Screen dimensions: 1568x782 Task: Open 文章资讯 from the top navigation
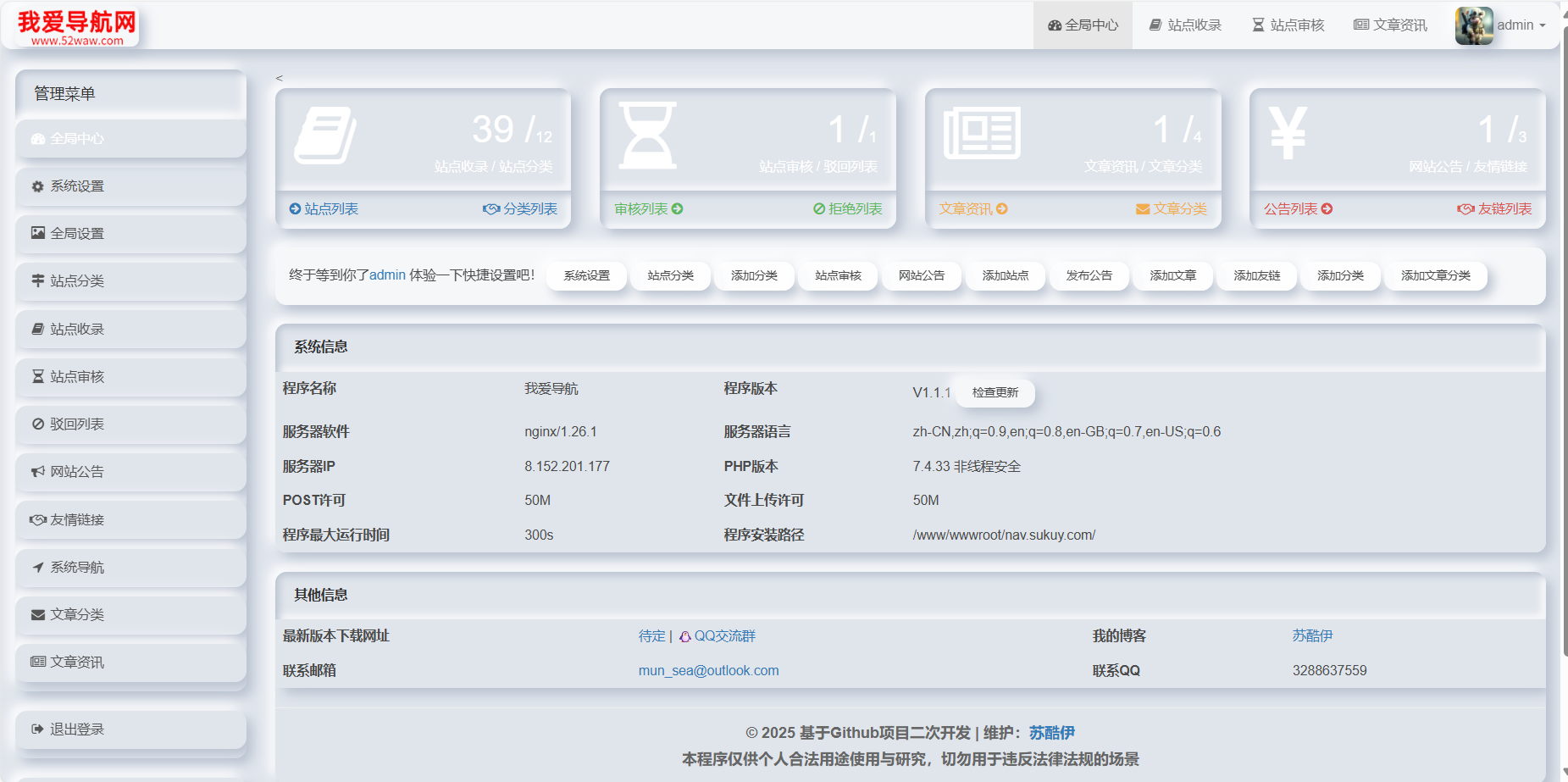(1390, 25)
